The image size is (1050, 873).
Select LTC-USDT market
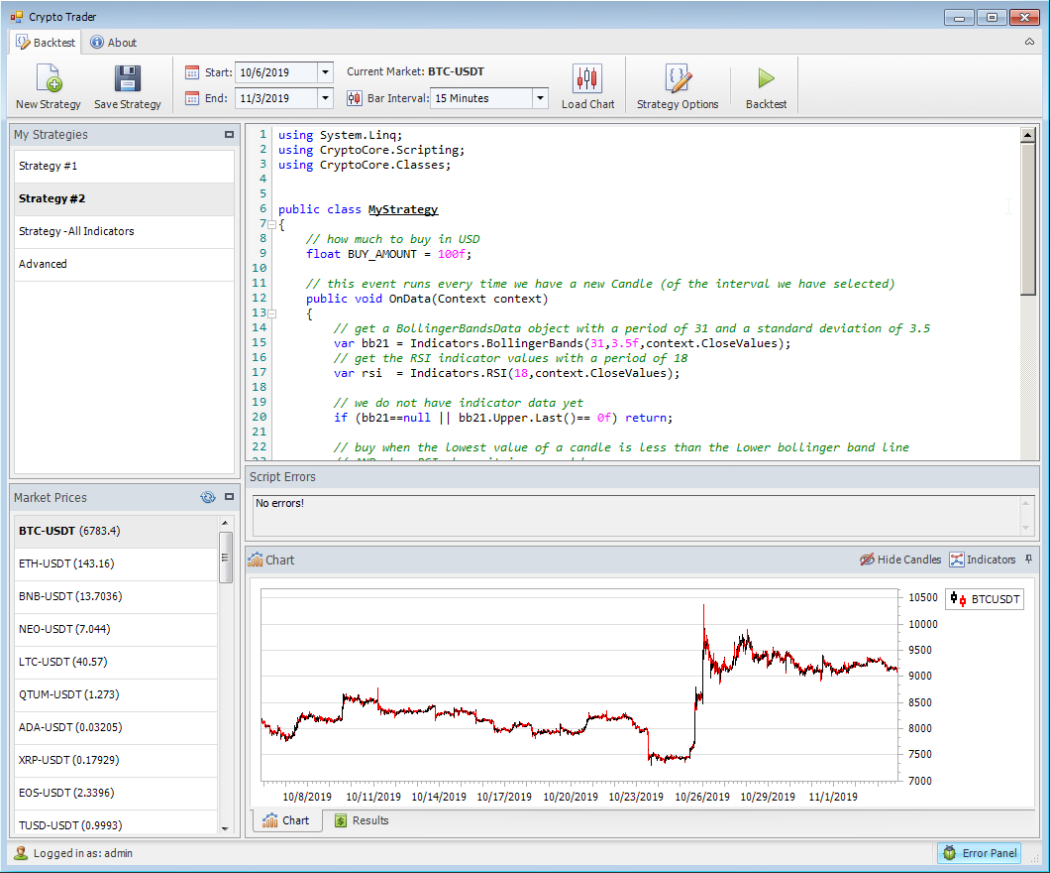[116, 662]
